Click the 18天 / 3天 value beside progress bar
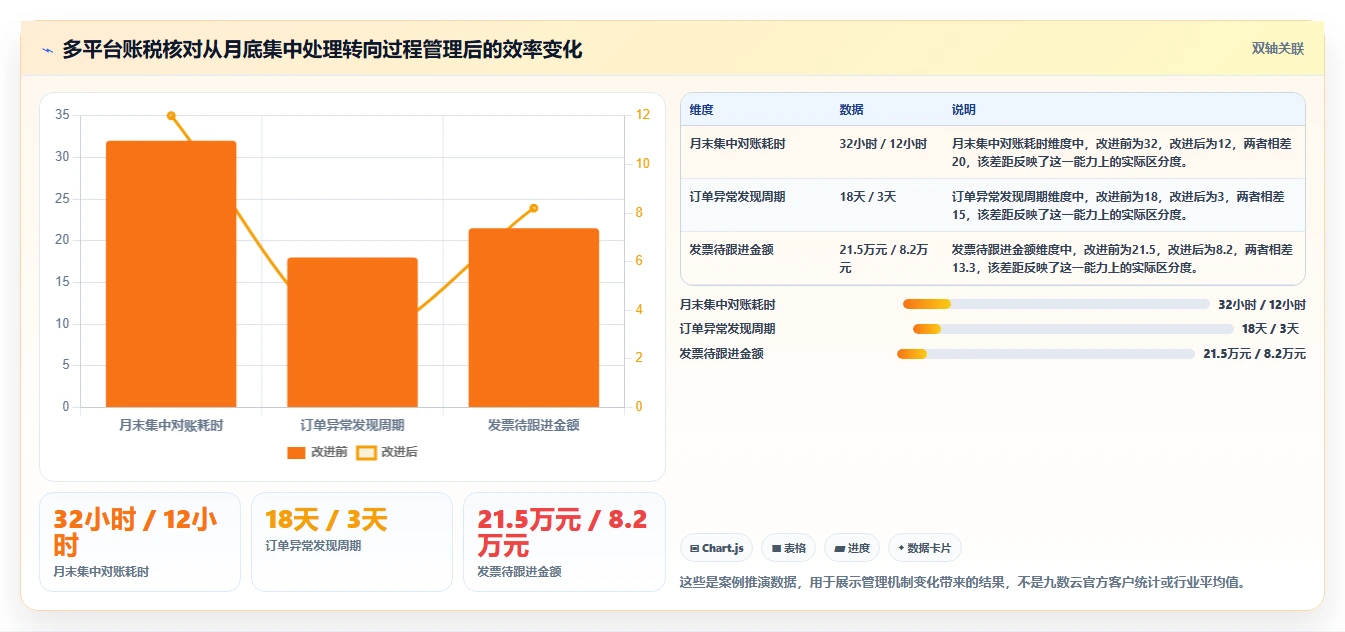This screenshot has height=632, width=1345. [1270, 329]
